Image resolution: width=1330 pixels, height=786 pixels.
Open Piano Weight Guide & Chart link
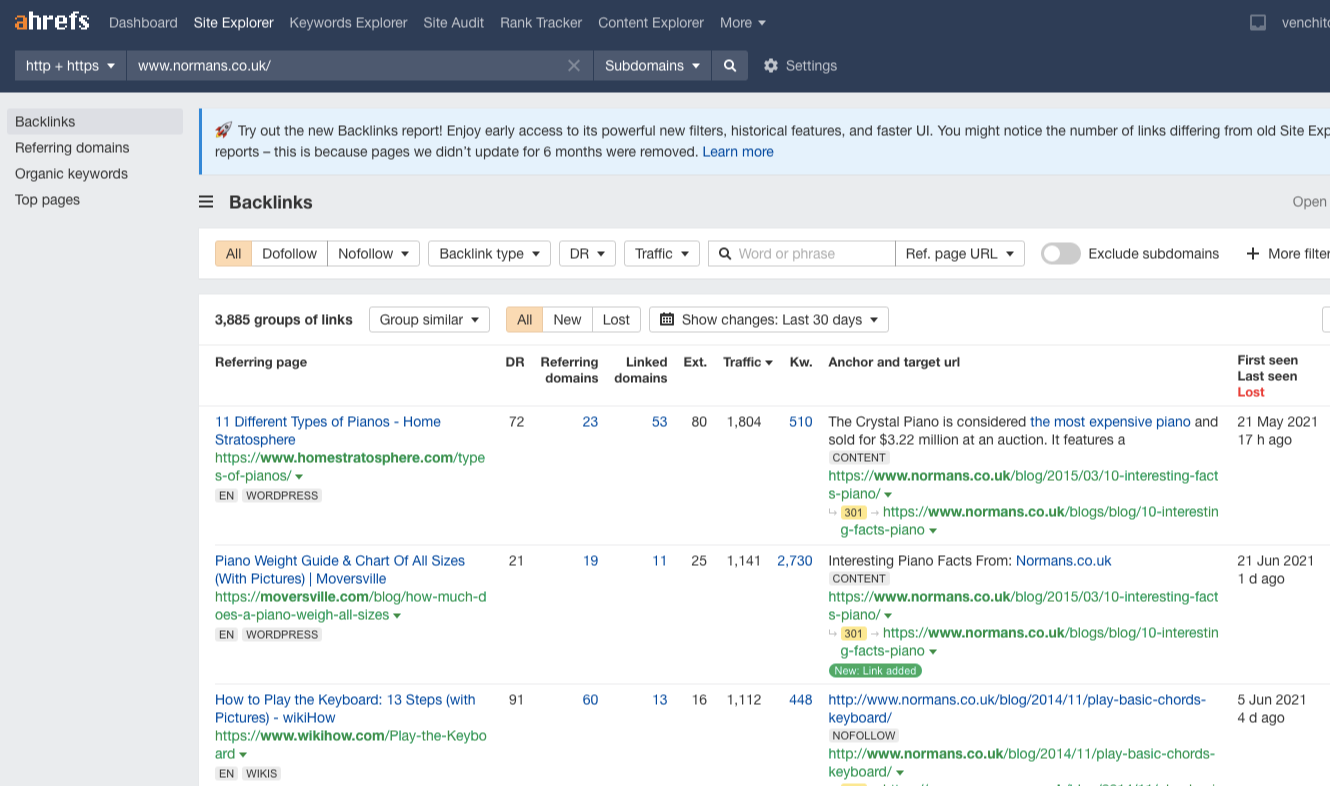coord(340,570)
